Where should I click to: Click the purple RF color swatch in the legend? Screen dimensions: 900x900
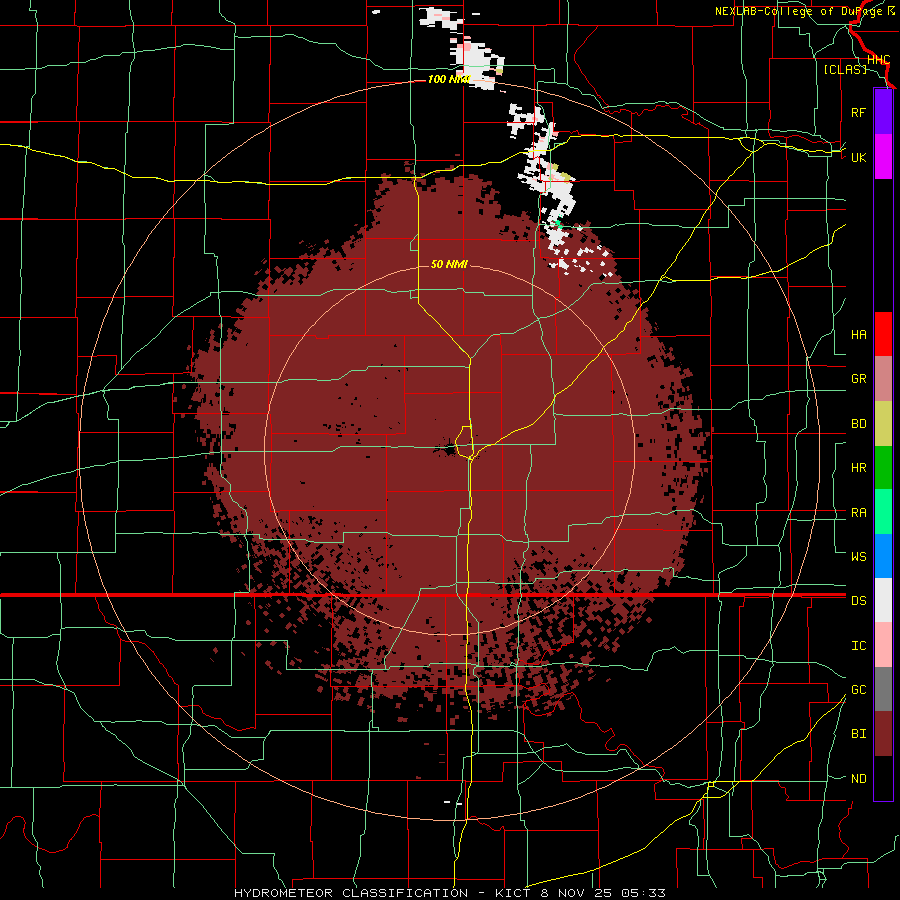click(x=883, y=112)
